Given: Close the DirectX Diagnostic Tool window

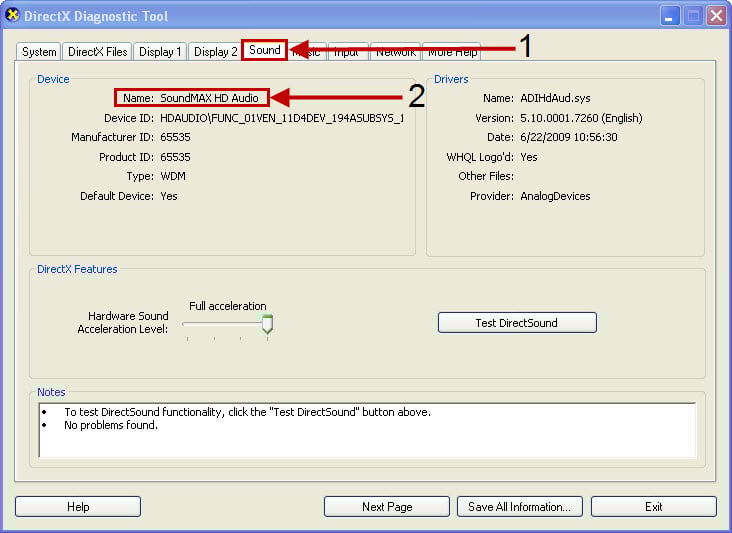Looking at the screenshot, I should 716,16.
